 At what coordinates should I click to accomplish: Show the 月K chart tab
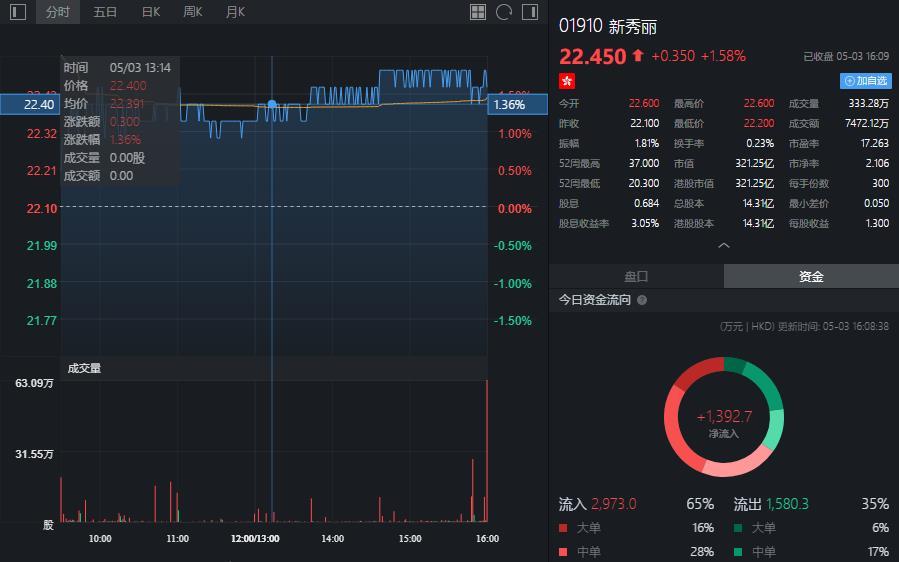(235, 12)
